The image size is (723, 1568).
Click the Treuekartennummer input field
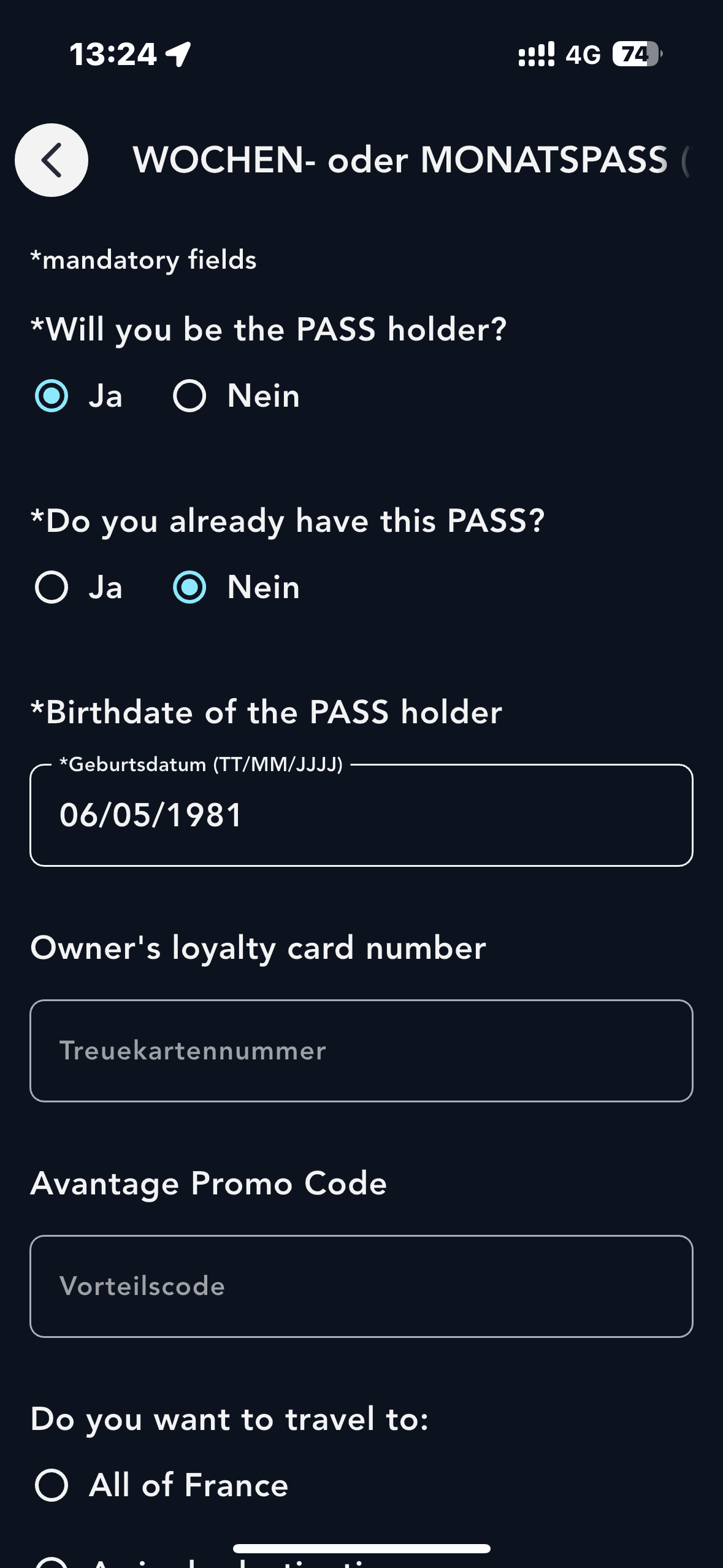(361, 1051)
